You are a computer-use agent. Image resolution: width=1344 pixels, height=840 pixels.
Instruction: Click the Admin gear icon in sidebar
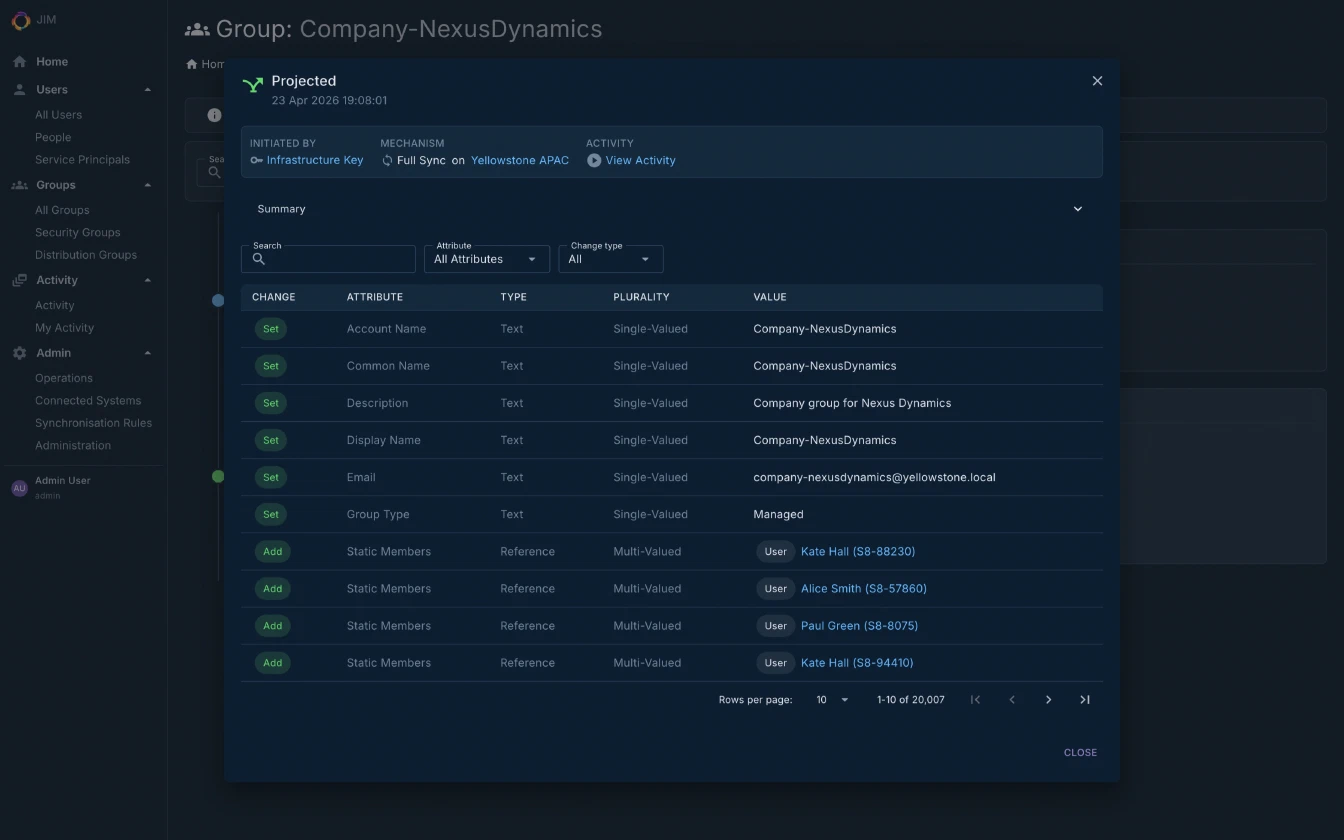18,353
